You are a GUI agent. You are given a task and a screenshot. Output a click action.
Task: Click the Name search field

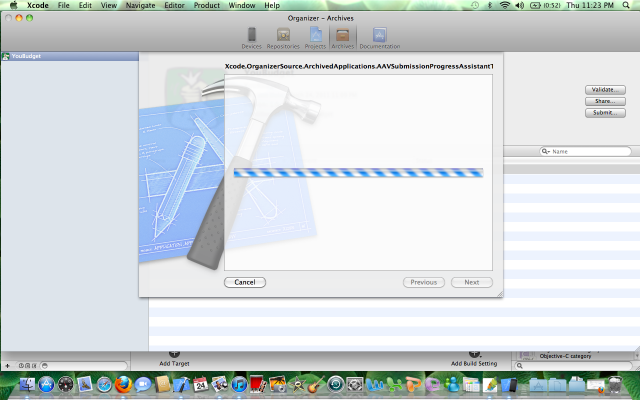pyautogui.click(x=585, y=151)
